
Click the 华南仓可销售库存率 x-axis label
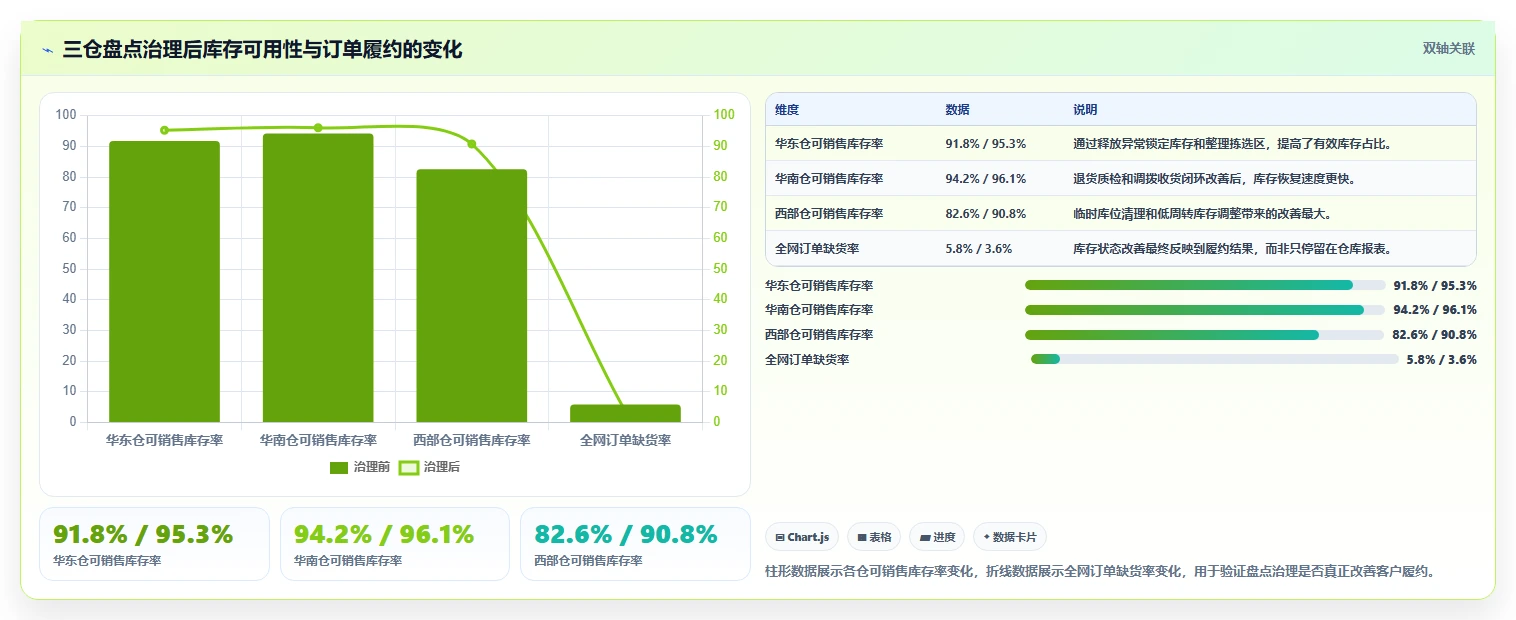pos(318,440)
